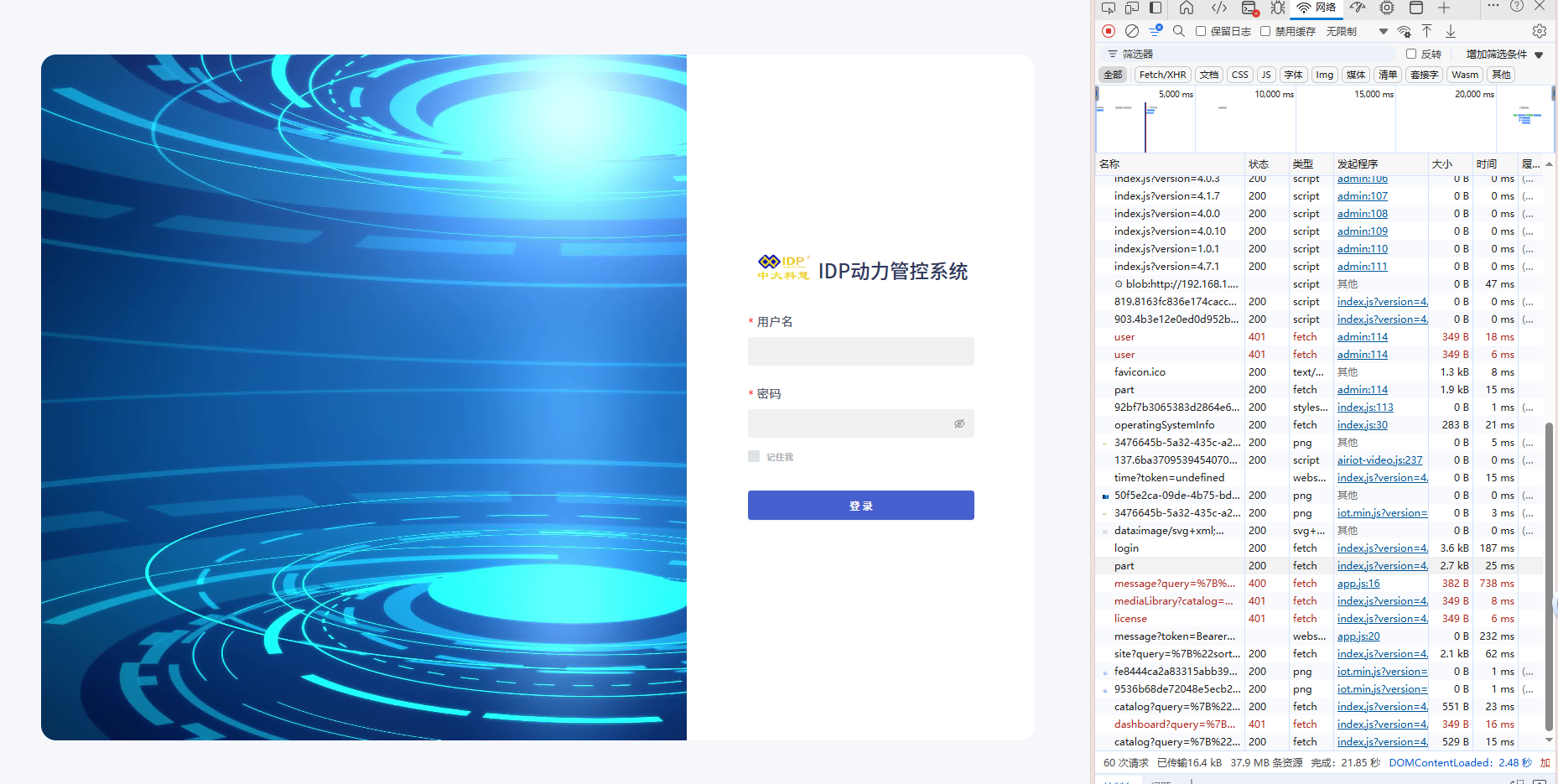Enable the 保留日志 checkbox
Viewport: 1558px width, 784px height.
[1201, 31]
